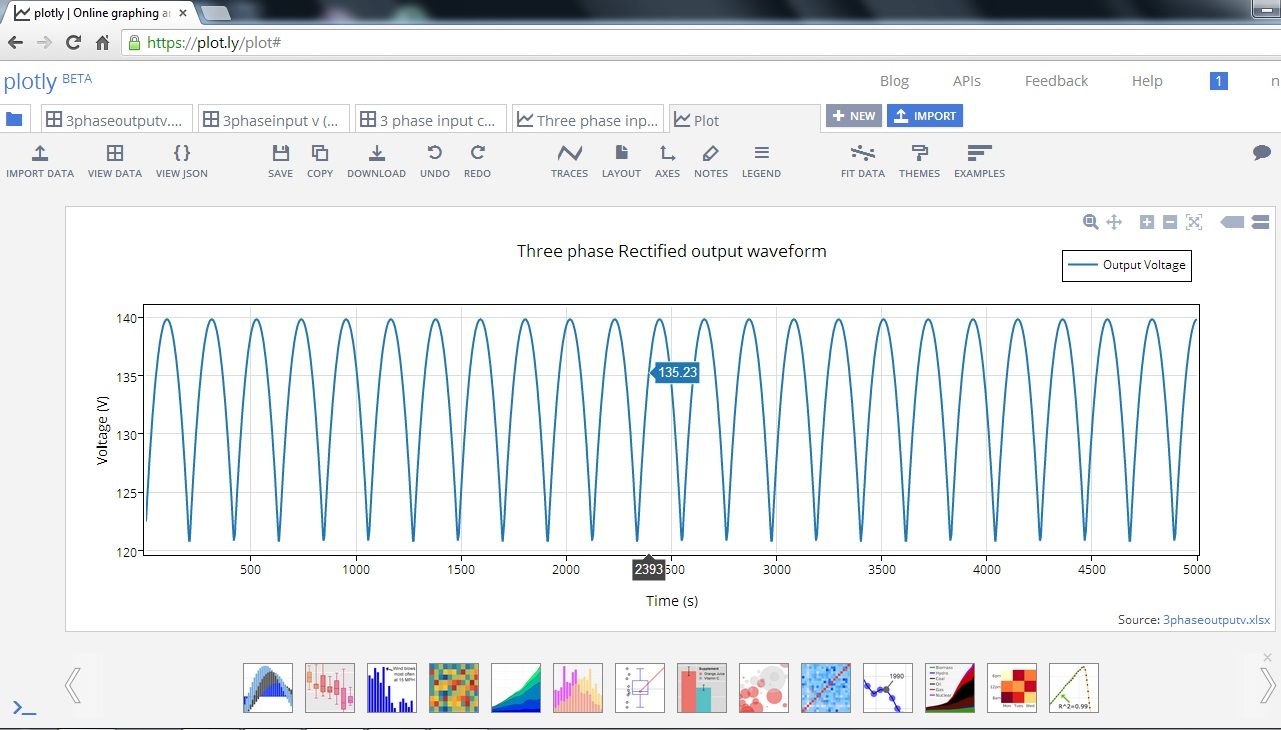
Task: Open the Themes panel
Action: pyautogui.click(x=918, y=158)
